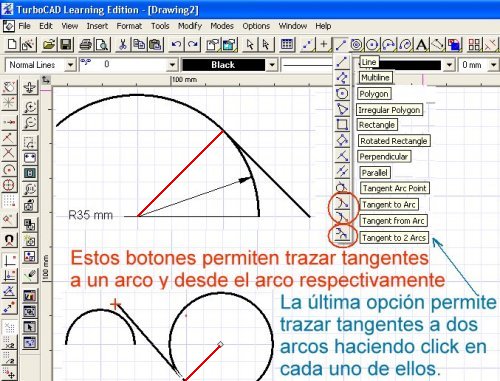Image resolution: width=500 pixels, height=381 pixels.
Task: Open the Black color dropdown arrow
Action: coord(272,65)
